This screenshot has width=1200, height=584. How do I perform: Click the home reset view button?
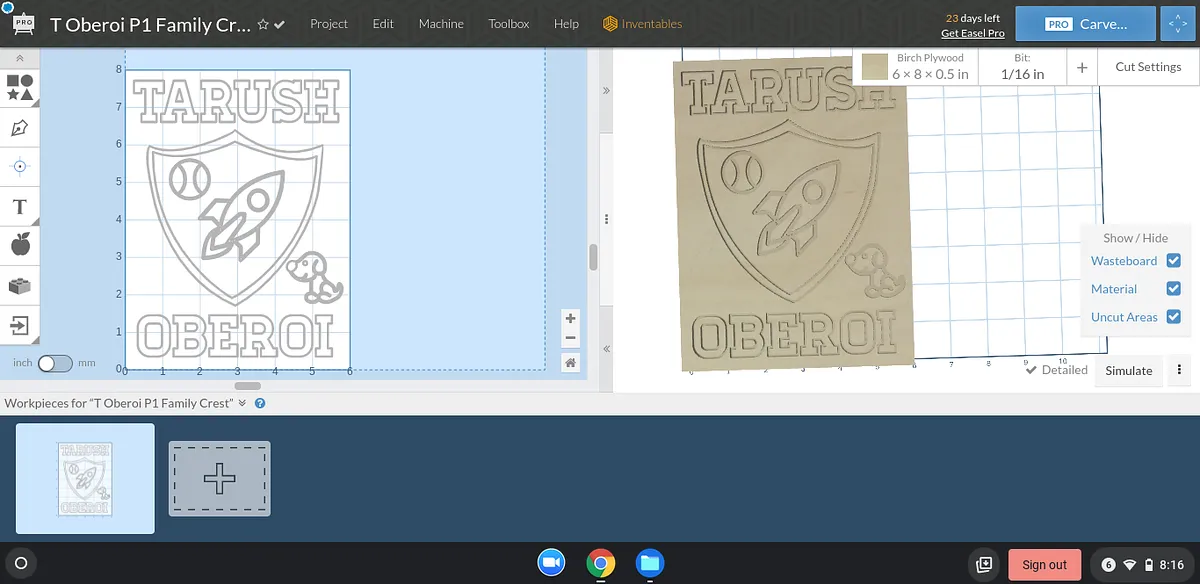click(570, 363)
